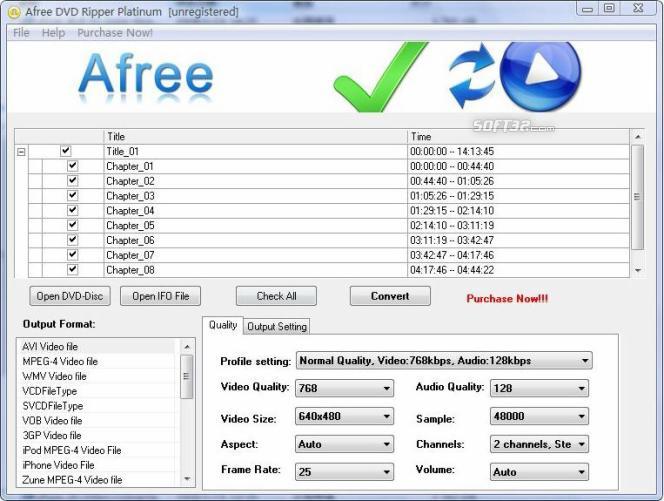Click the Time column header

[518, 136]
